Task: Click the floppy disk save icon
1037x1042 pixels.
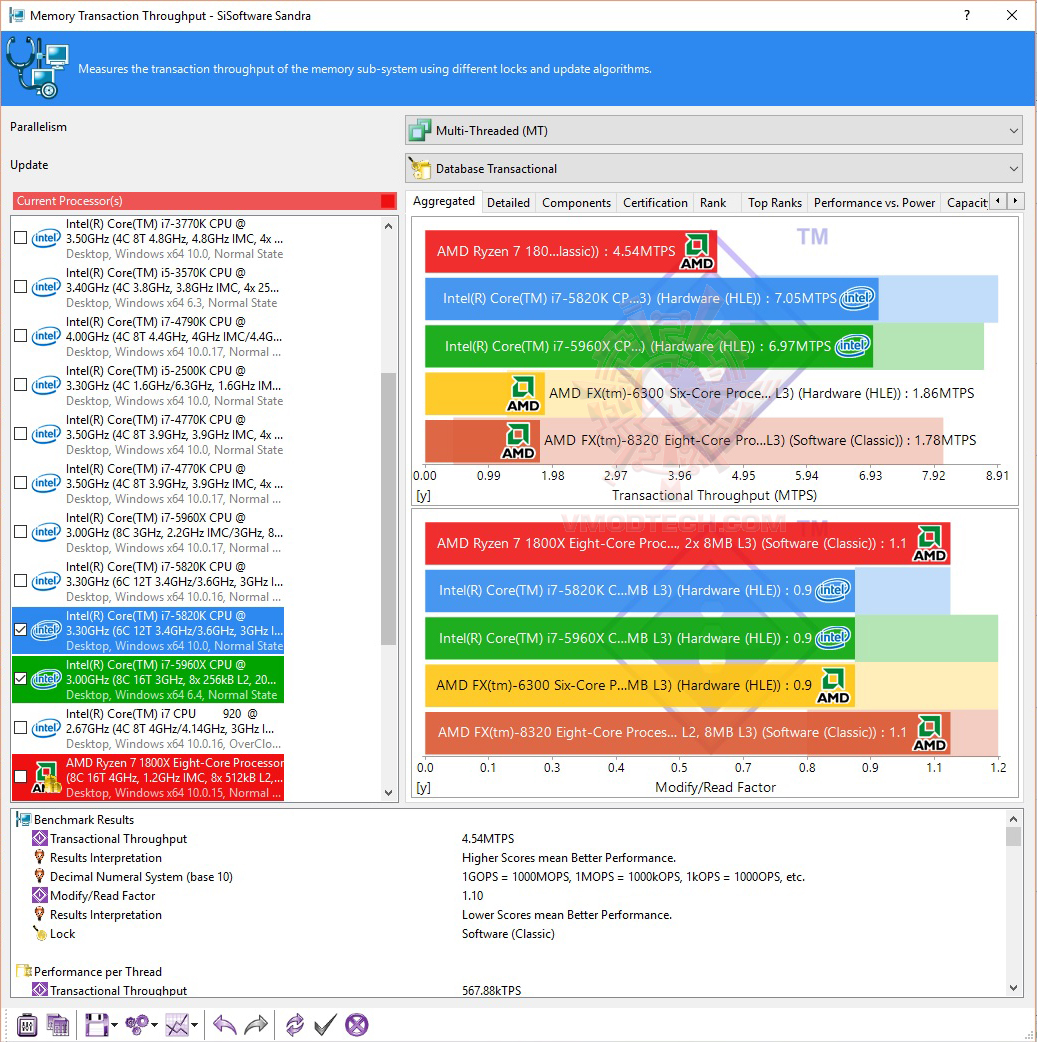Action: click(96, 1025)
